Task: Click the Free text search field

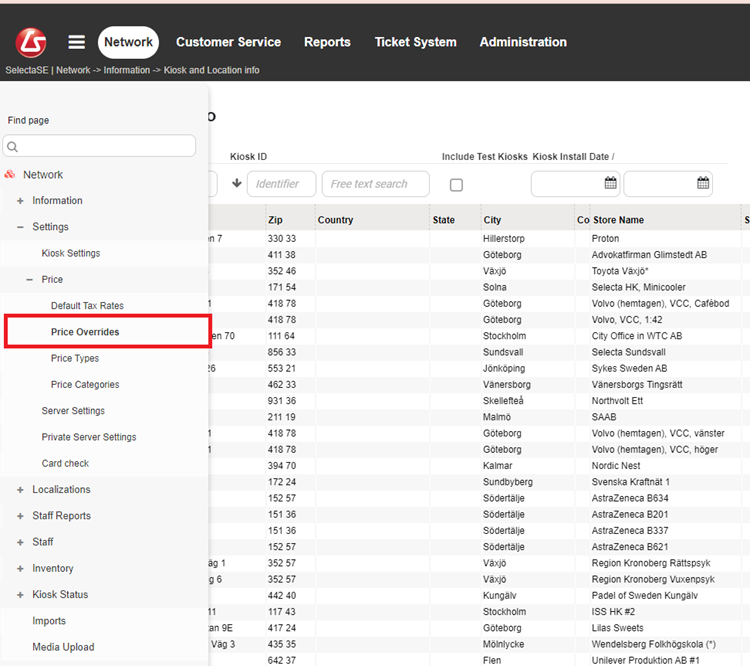Action: 375,184
